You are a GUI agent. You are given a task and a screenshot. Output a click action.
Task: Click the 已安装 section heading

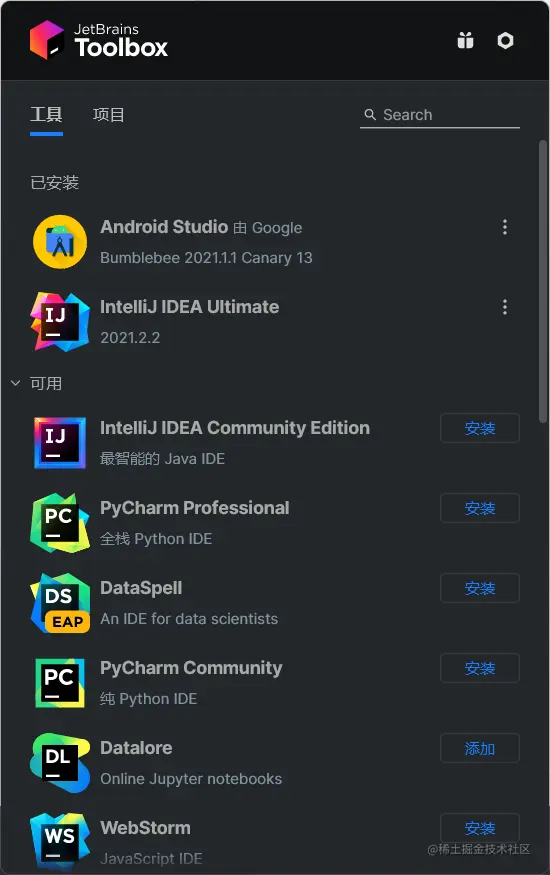(55, 182)
